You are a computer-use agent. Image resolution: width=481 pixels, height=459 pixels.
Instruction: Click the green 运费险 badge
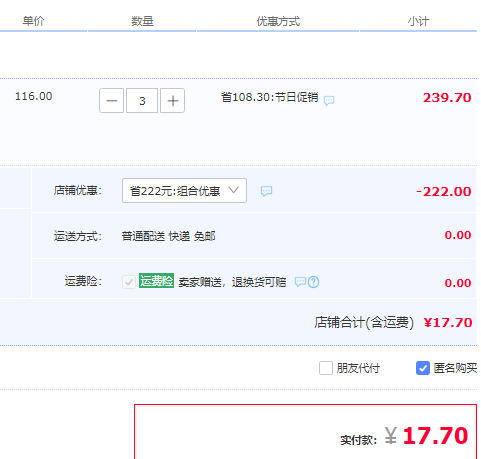pos(156,281)
